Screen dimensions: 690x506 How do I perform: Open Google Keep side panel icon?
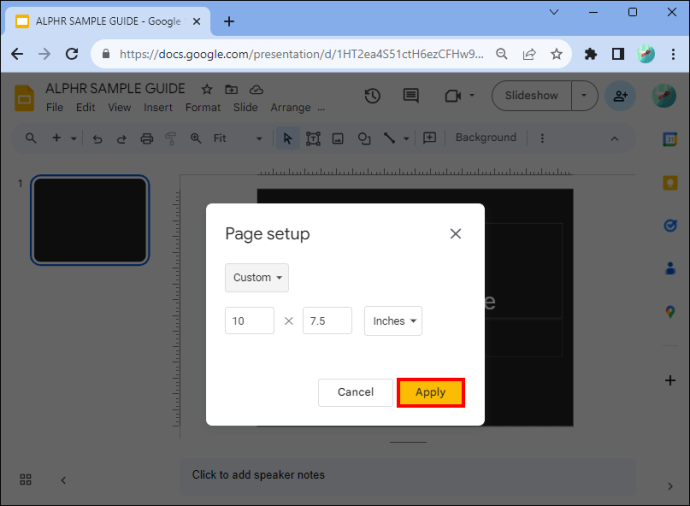click(x=670, y=182)
